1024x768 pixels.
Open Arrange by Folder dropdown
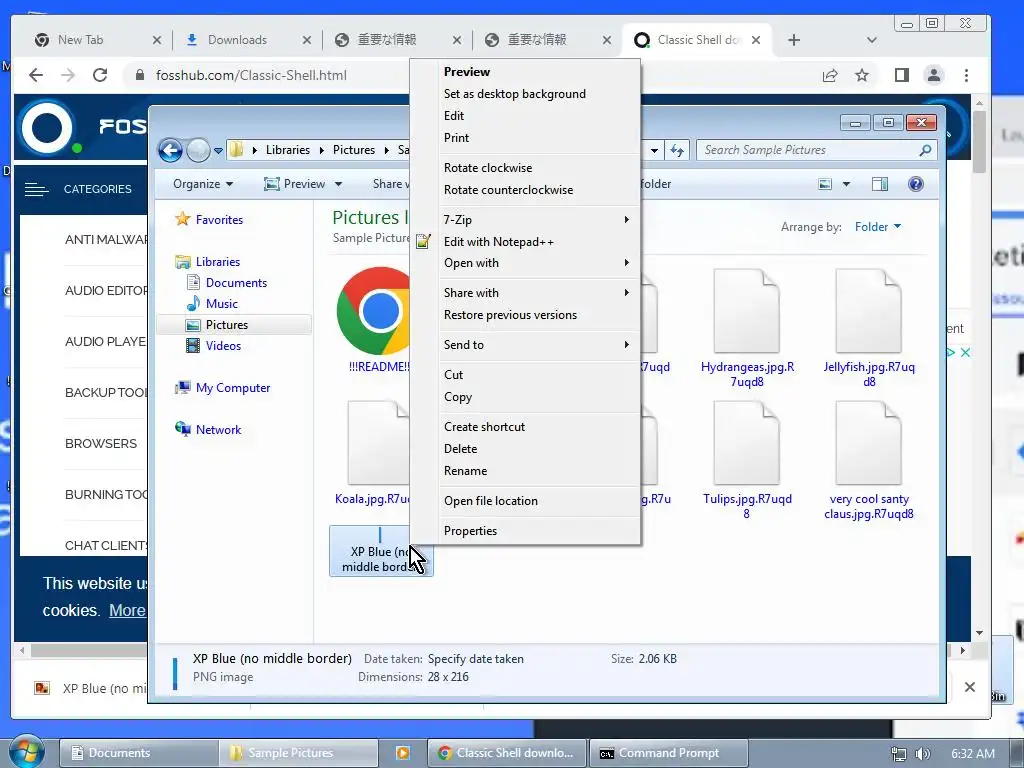click(x=878, y=227)
